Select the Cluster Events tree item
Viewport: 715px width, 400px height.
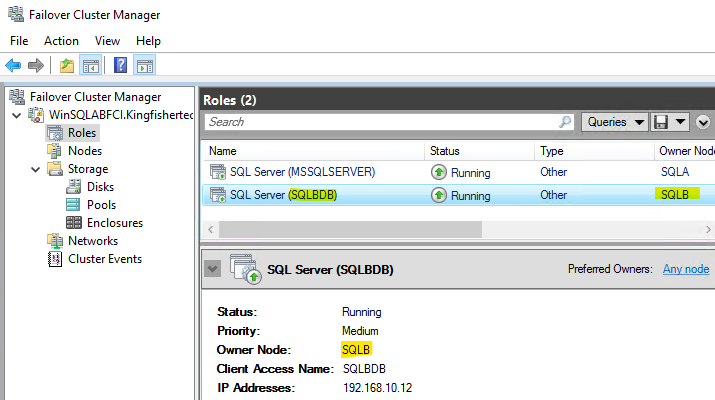point(105,259)
